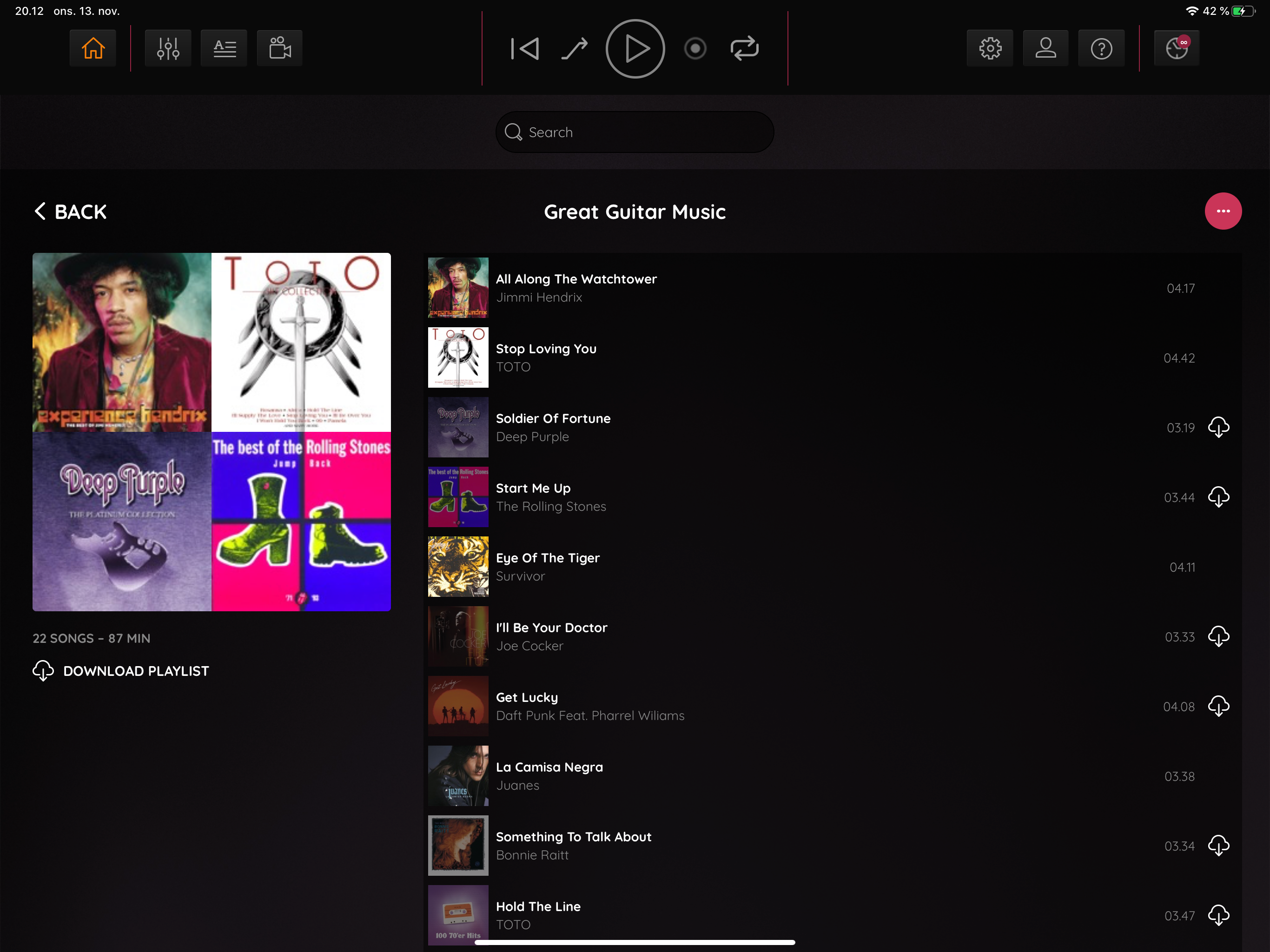Image resolution: width=1270 pixels, height=952 pixels.
Task: Click the TOTO Stop Loving You thumbnail
Action: [x=458, y=358]
